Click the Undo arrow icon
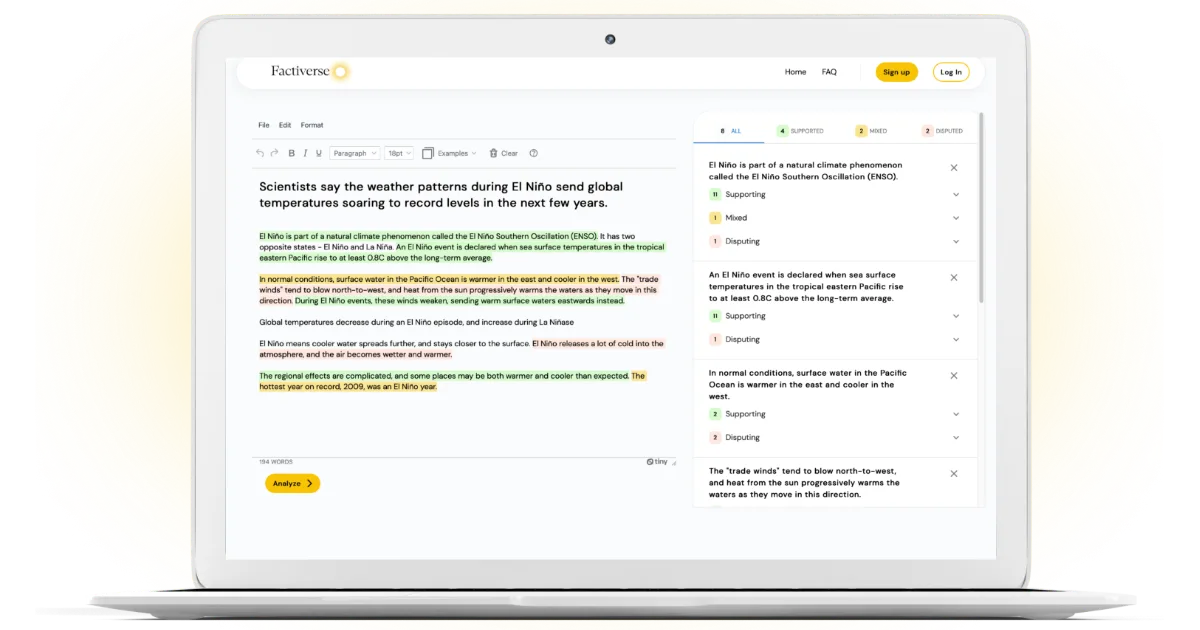 260,153
